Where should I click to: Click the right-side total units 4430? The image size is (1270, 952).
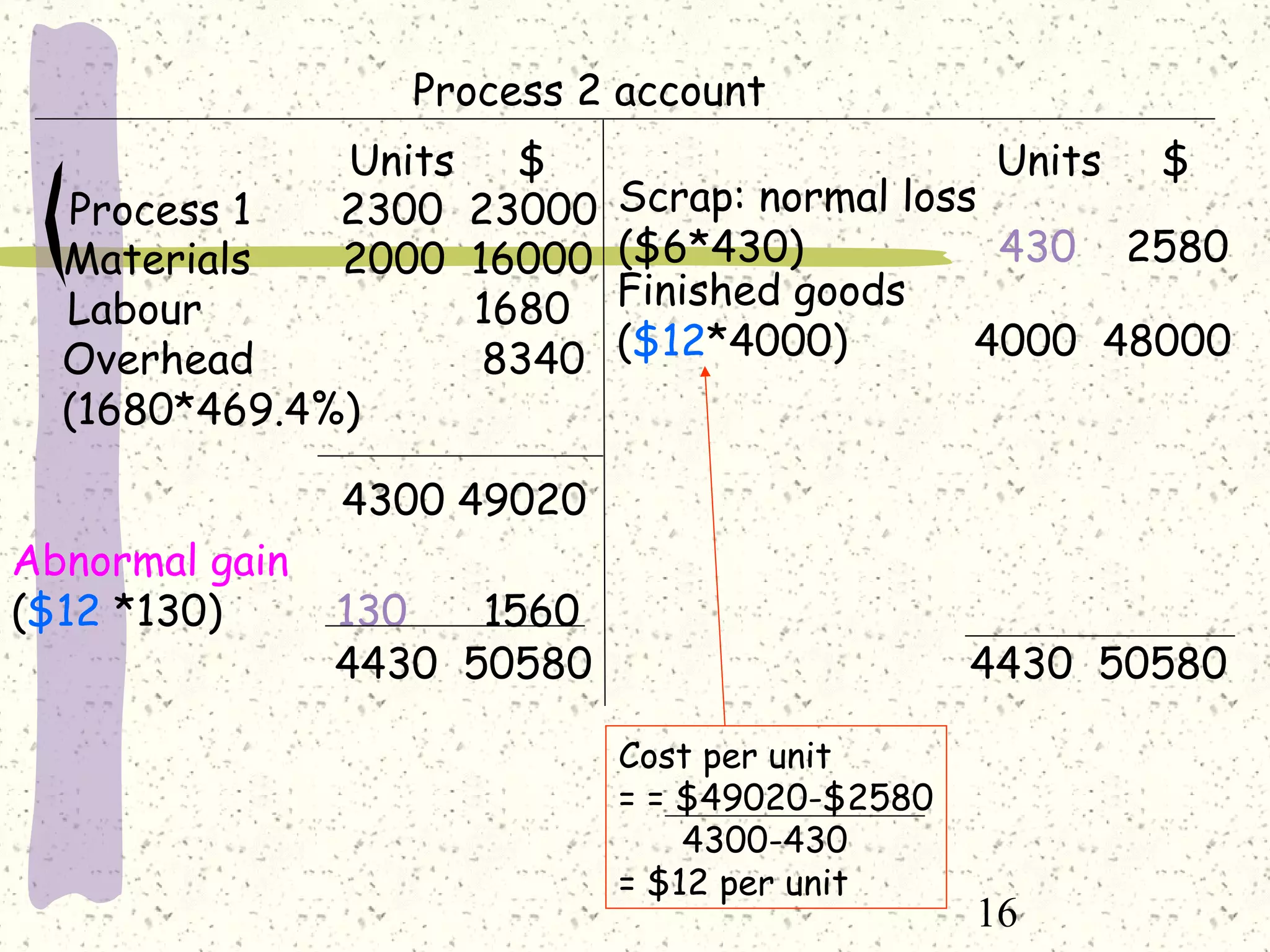click(1021, 663)
